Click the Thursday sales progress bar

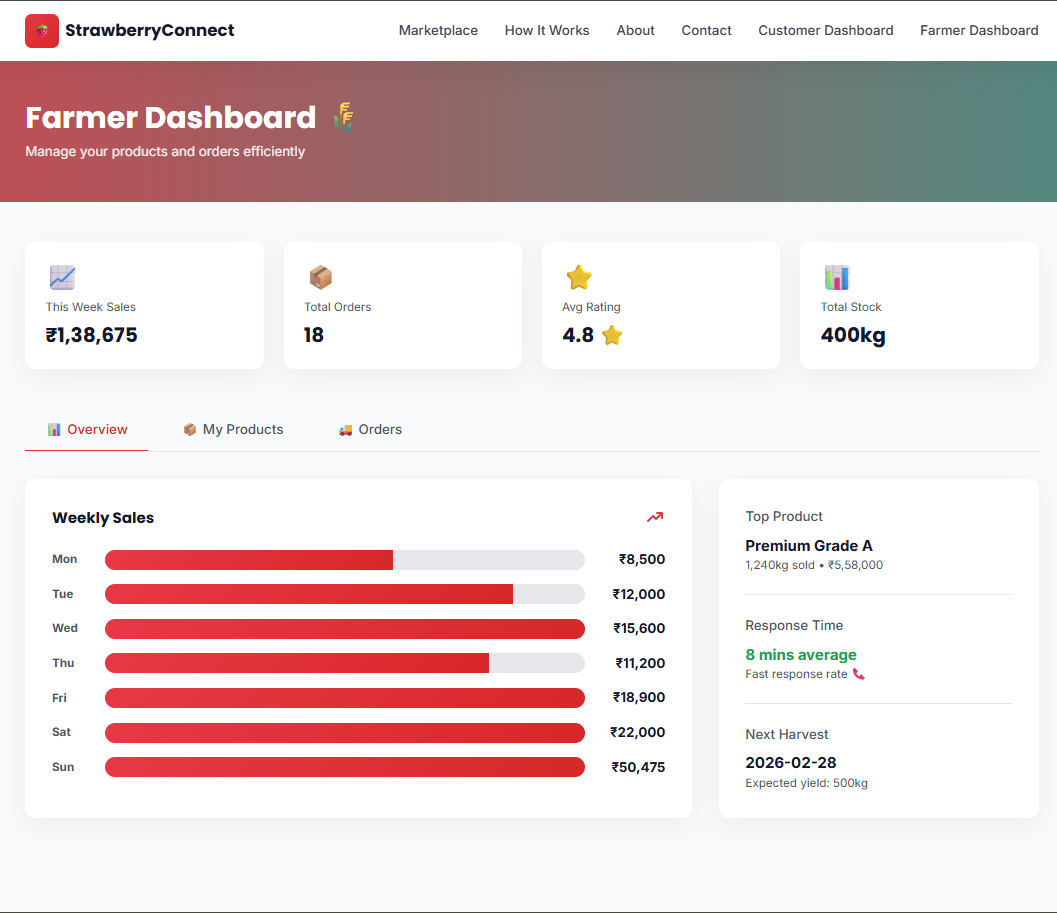(344, 663)
